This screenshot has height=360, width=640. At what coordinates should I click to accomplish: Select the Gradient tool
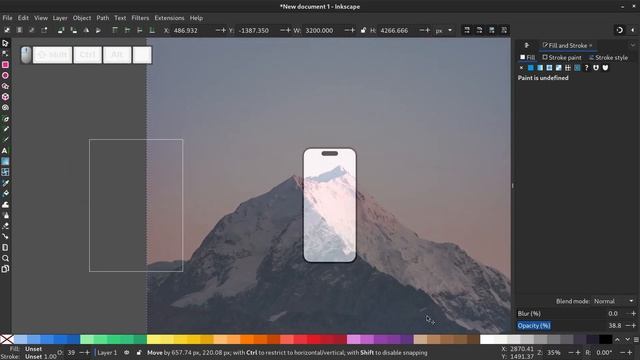tap(5, 162)
